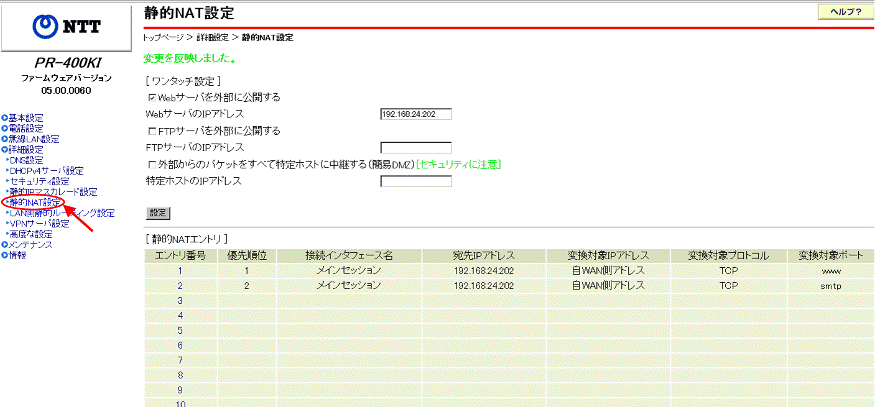The height and width of the screenshot is (407, 875).
Task: Expand the メンテナンス menu section
Action: pyautogui.click(x=31, y=244)
